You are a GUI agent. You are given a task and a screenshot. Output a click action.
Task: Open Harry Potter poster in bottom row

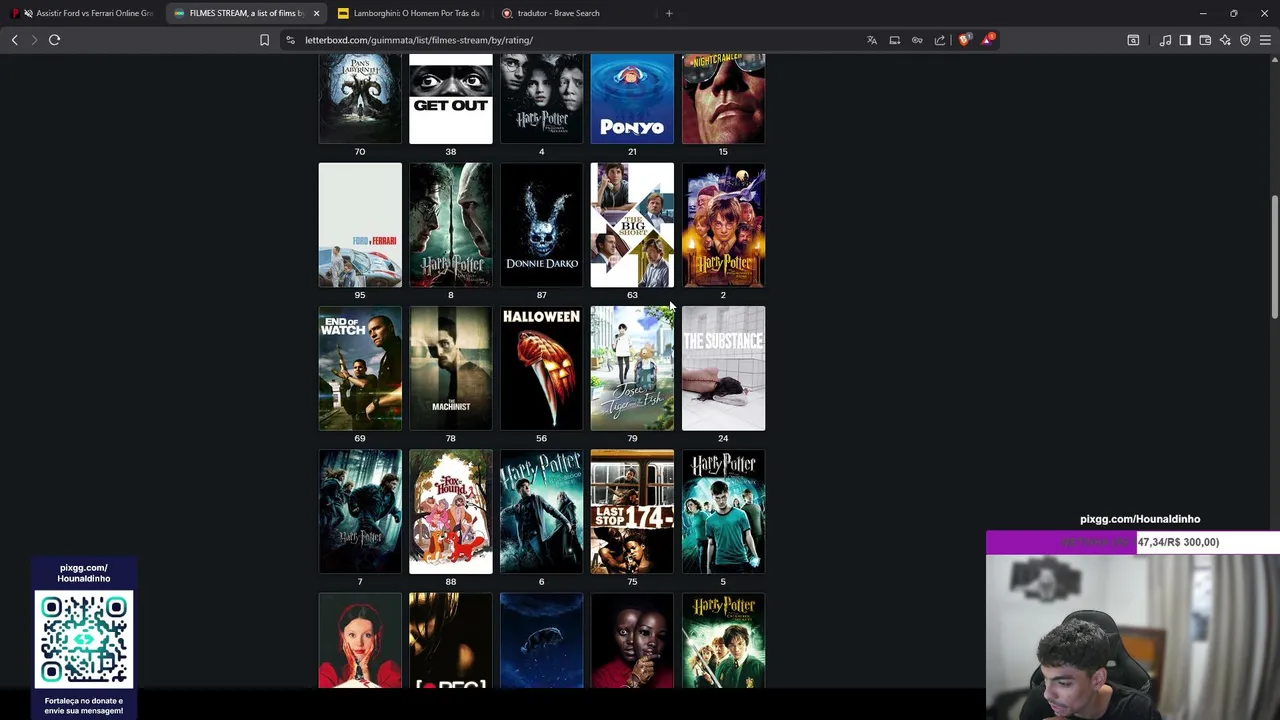pyautogui.click(x=723, y=640)
